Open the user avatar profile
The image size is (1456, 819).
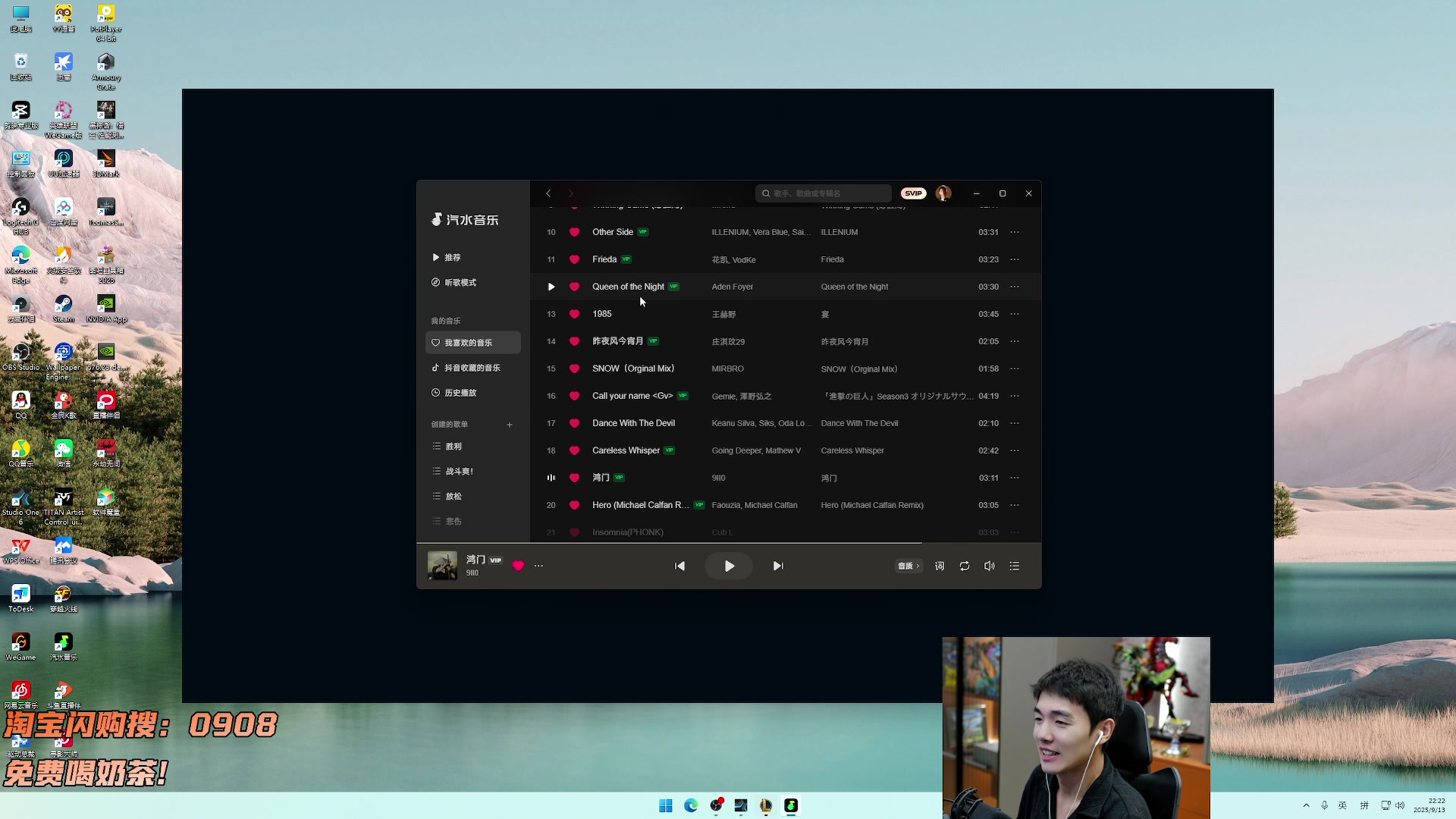point(943,193)
